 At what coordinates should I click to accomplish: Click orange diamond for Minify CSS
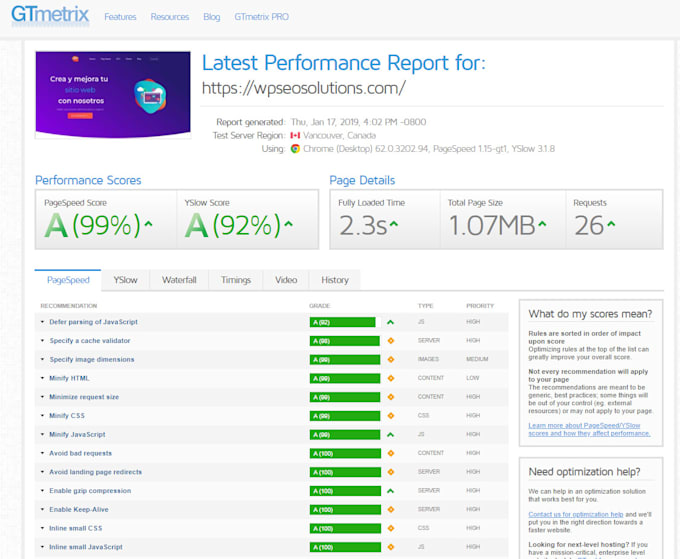click(391, 415)
